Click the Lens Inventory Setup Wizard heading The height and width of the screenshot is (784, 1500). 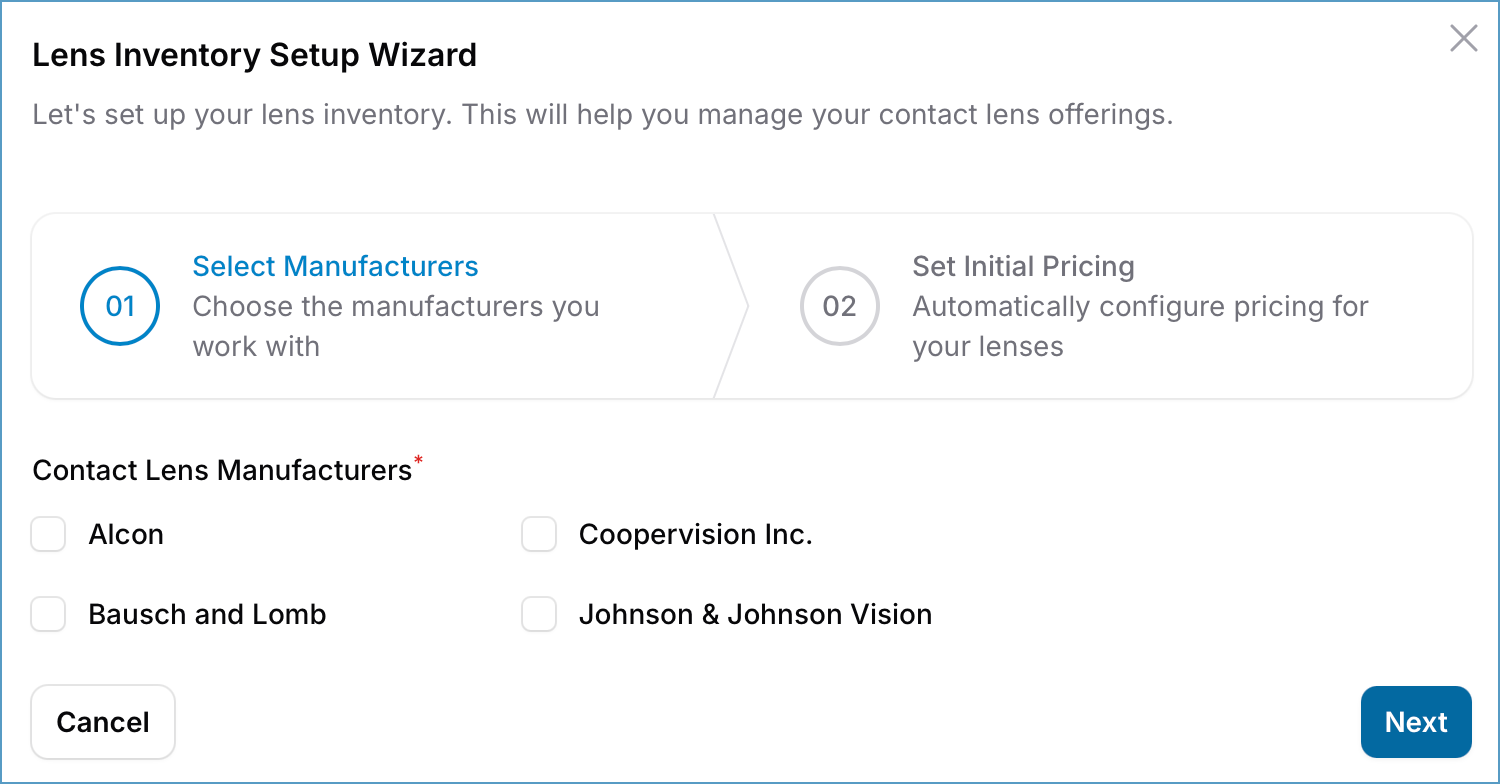254,55
